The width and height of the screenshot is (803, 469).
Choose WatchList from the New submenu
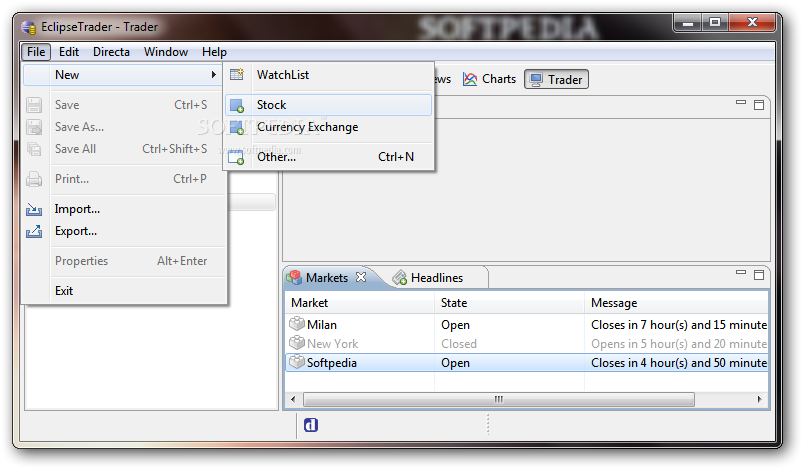click(329, 75)
